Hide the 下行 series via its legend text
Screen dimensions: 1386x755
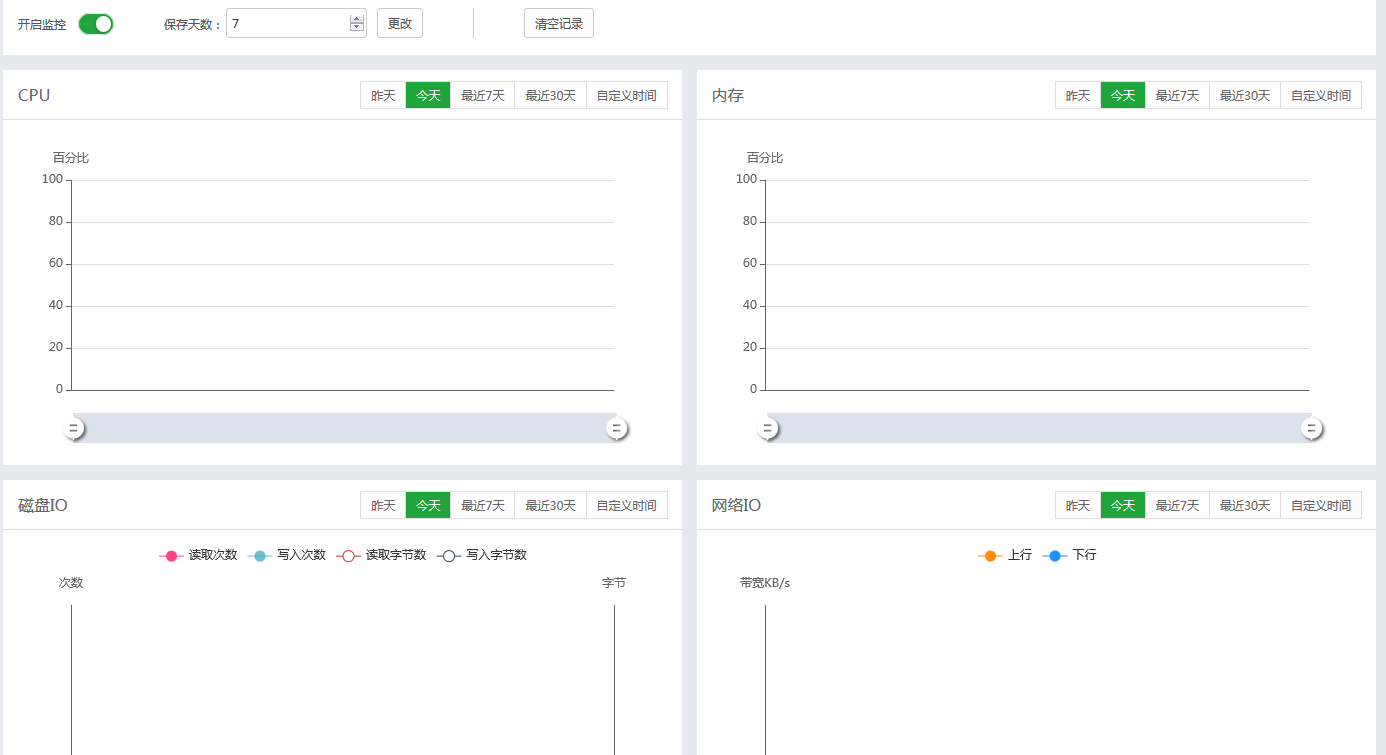click(x=1083, y=554)
